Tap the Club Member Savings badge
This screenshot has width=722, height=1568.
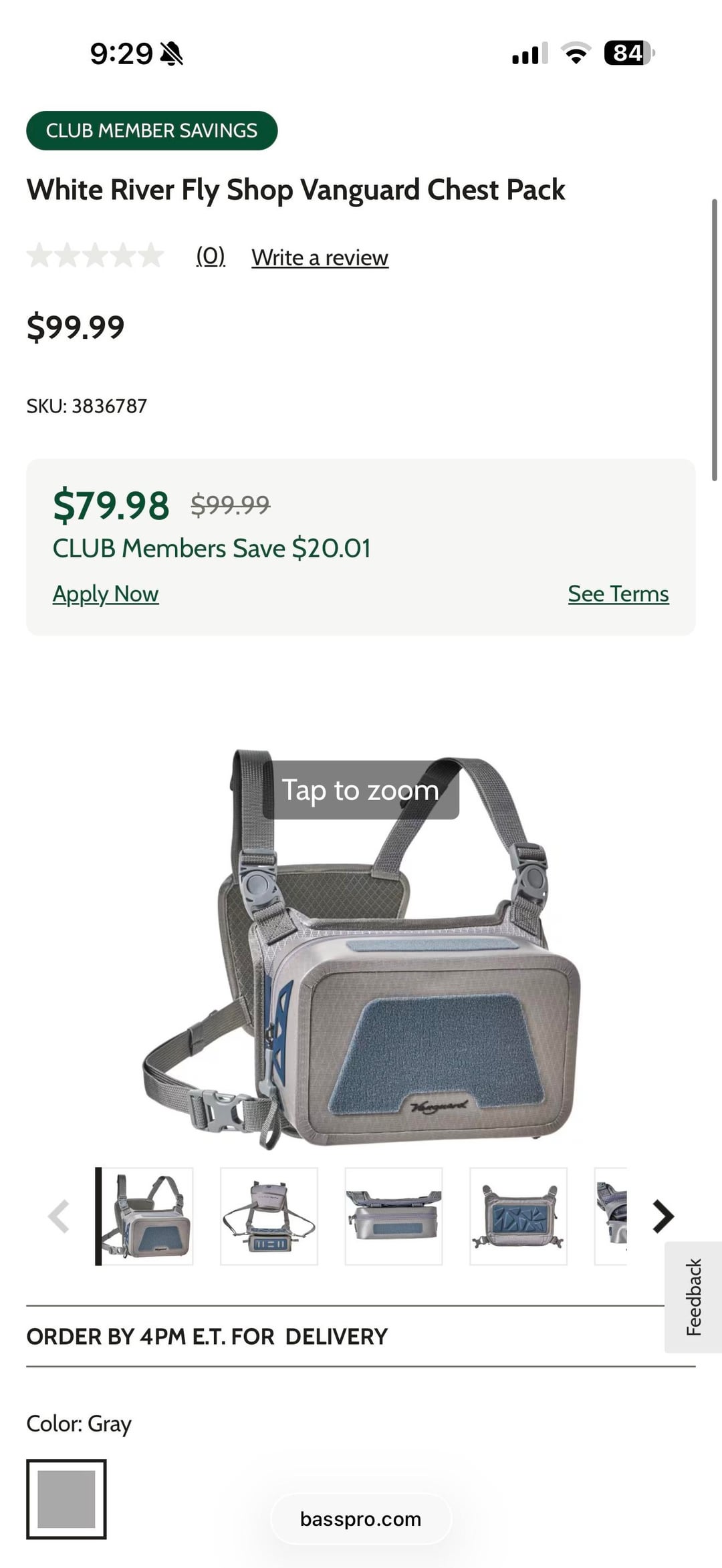coord(152,130)
